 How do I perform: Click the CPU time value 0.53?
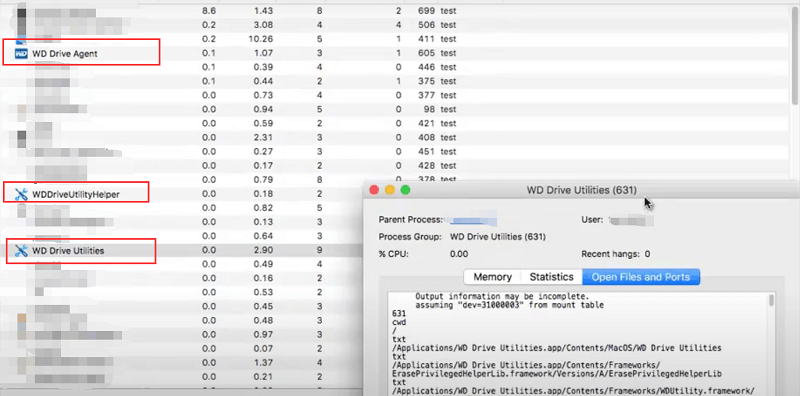(264, 292)
